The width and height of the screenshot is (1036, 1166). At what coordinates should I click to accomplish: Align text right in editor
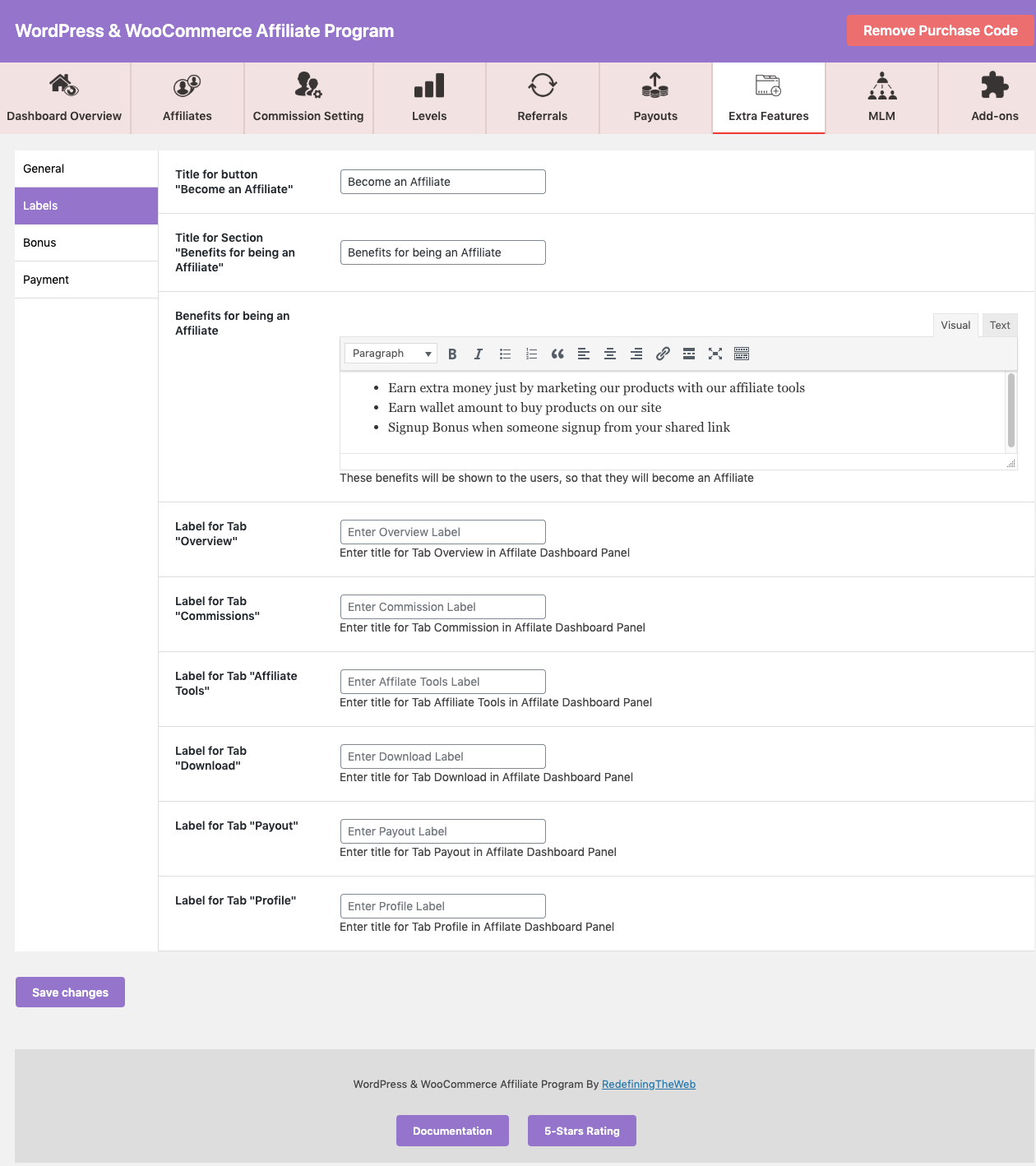[x=636, y=354]
